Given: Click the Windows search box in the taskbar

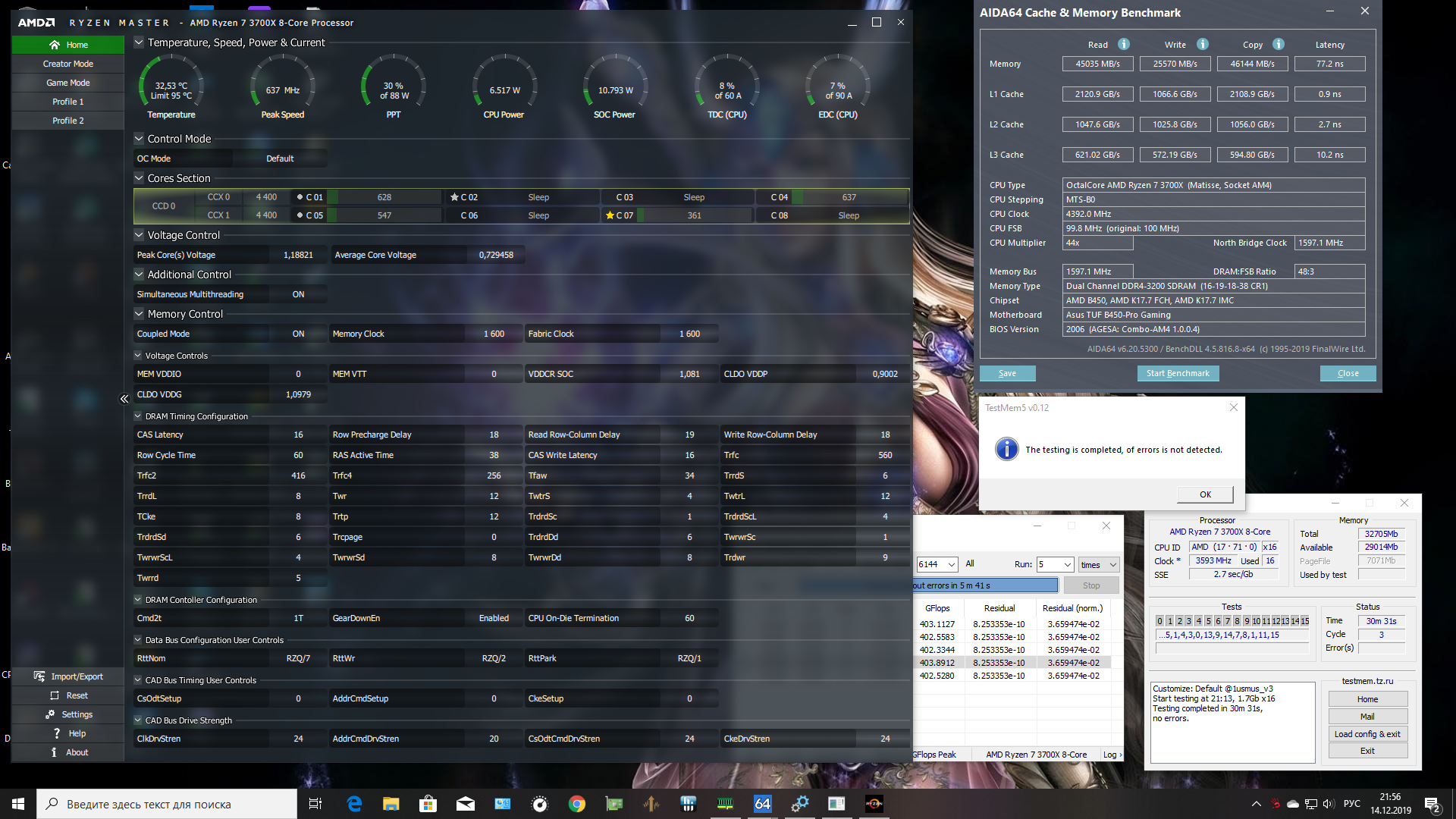Looking at the screenshot, I should 167,804.
